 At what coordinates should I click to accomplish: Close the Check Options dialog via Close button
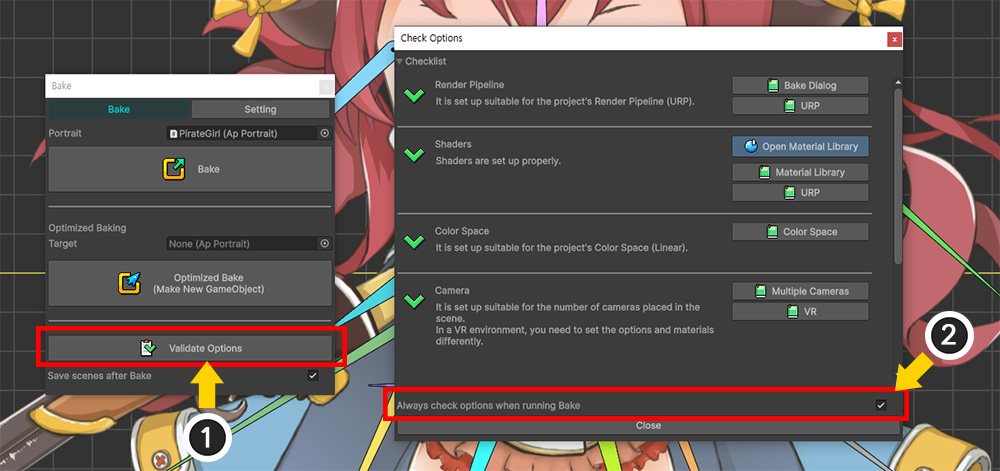tap(649, 426)
